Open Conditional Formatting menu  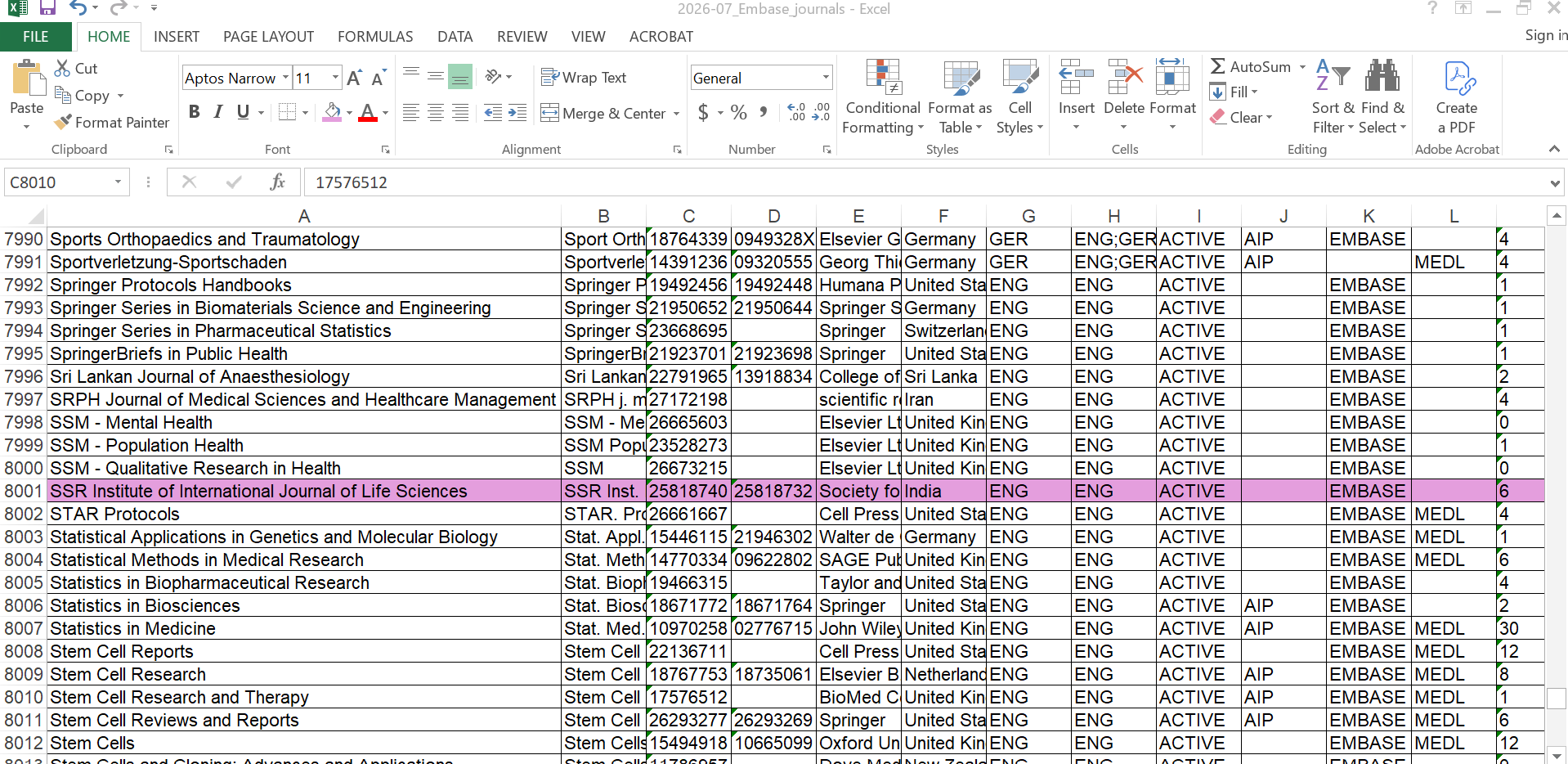pos(883,97)
